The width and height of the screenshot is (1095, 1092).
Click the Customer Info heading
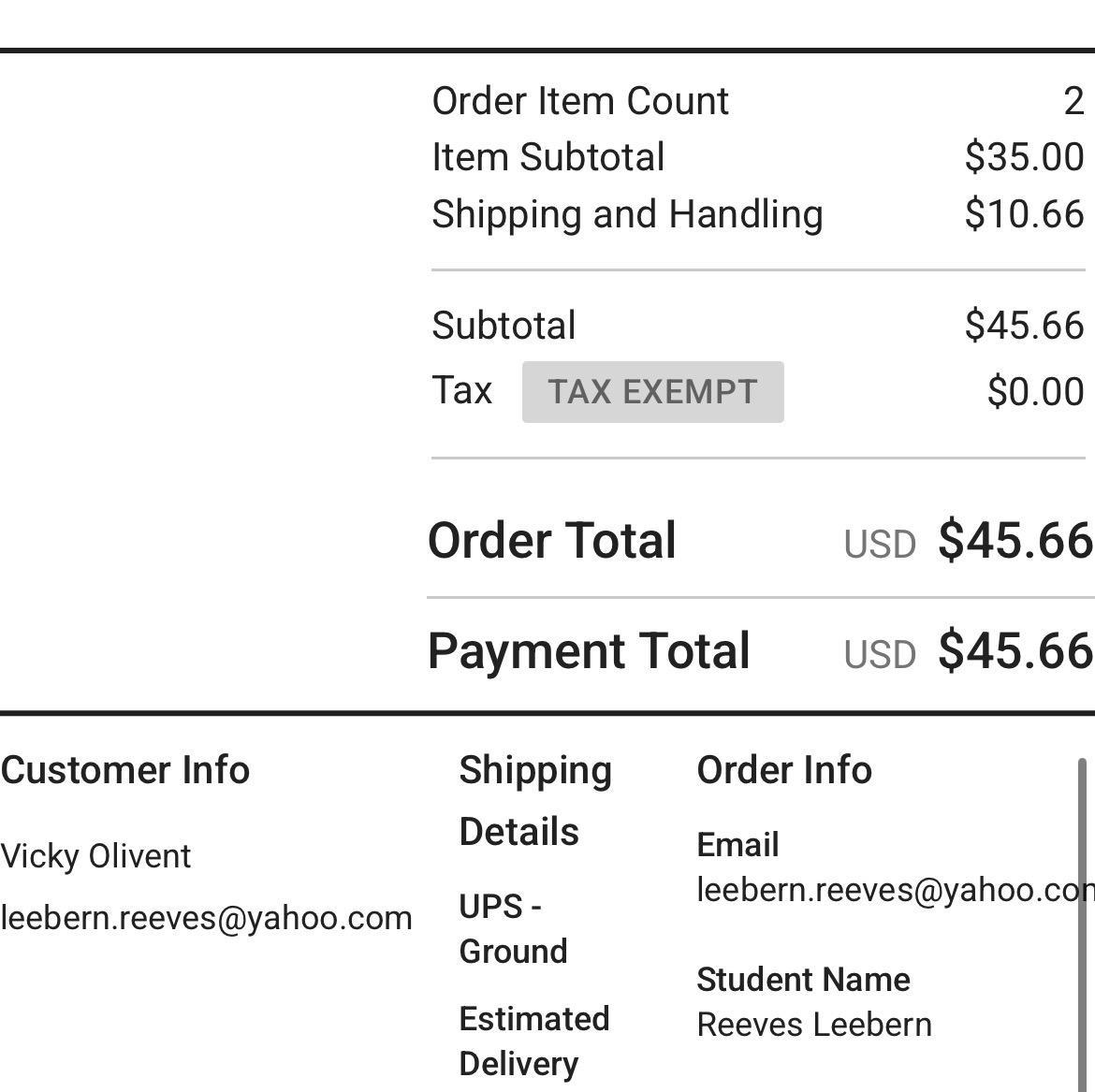[125, 770]
